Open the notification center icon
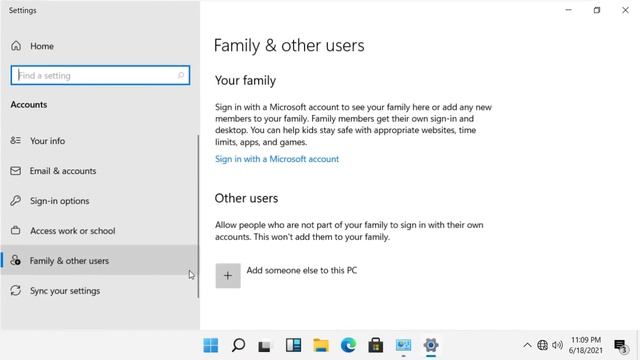The width and height of the screenshot is (640, 360). 620,346
